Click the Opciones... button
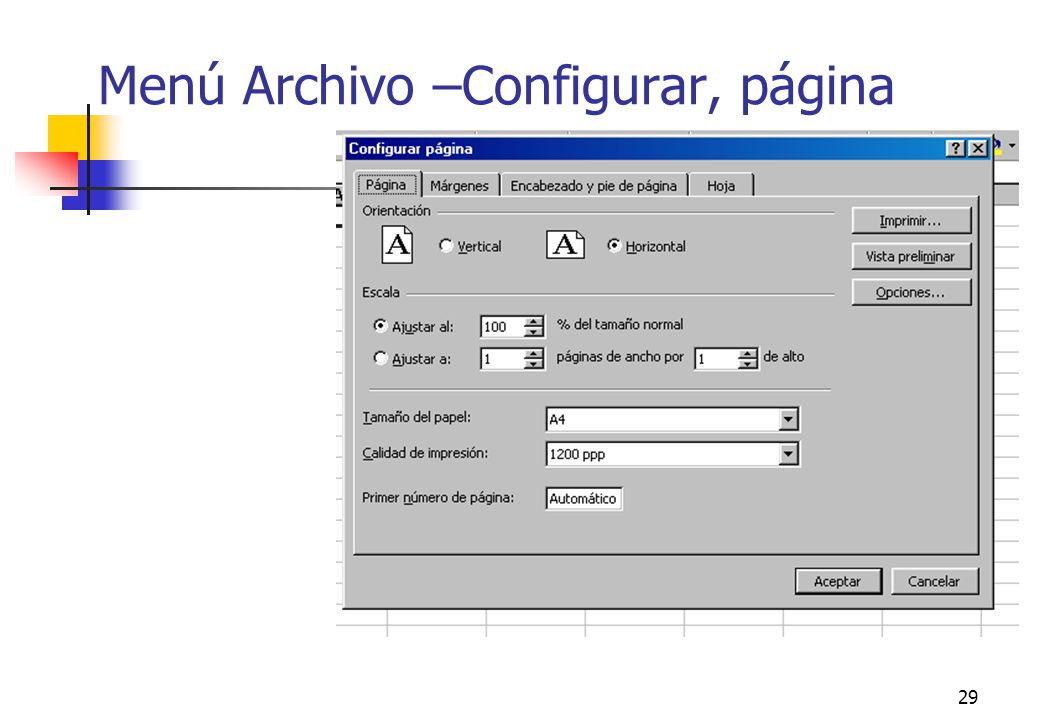1040x720 pixels. click(x=911, y=292)
